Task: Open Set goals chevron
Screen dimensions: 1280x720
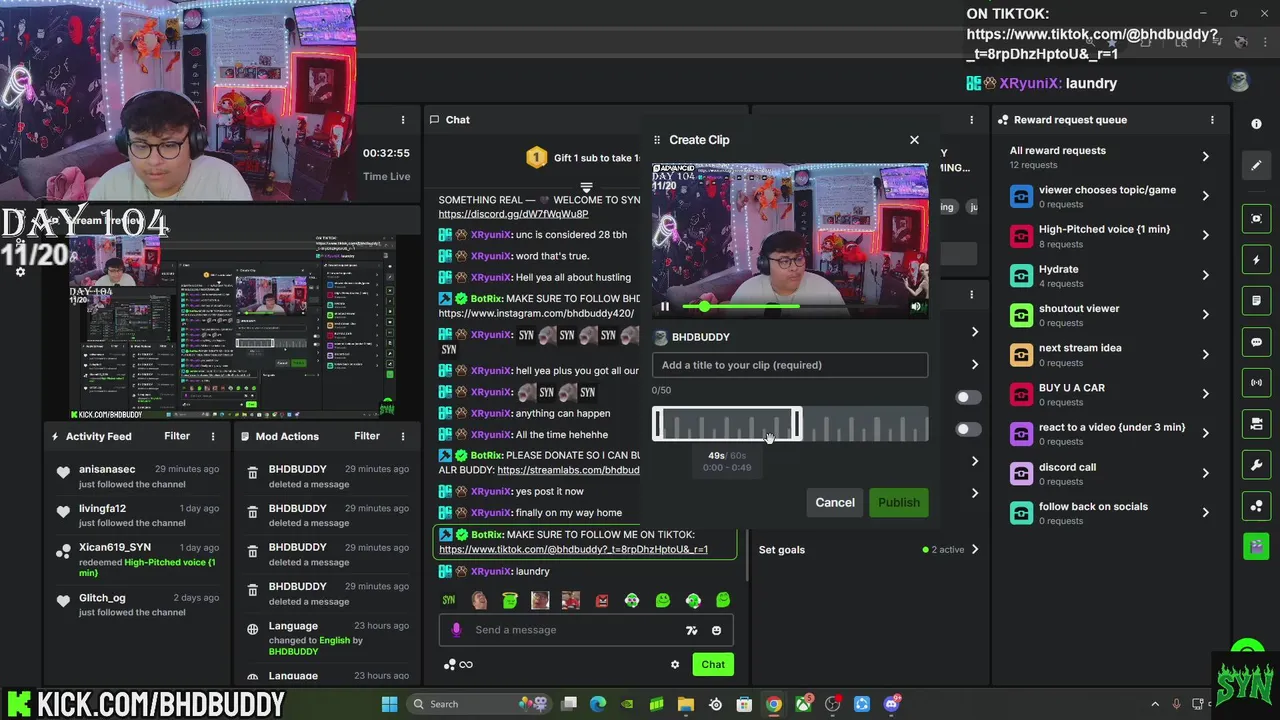Action: coord(975,549)
